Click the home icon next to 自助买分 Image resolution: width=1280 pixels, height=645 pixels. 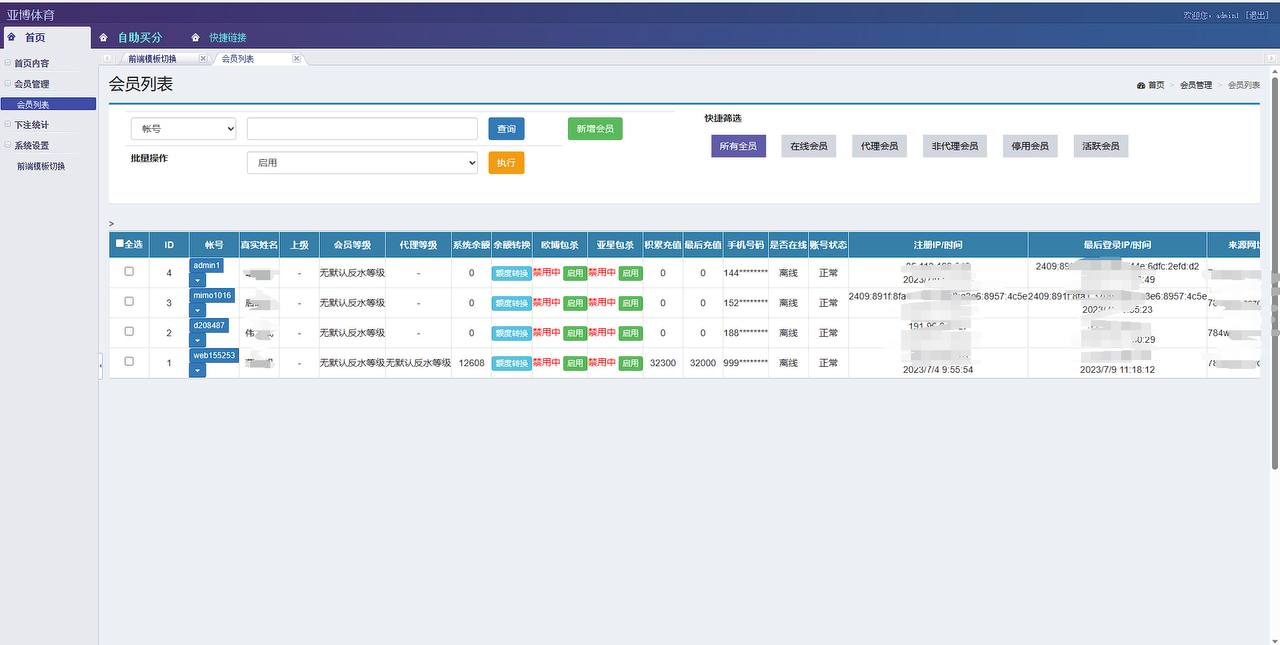[x=103, y=37]
